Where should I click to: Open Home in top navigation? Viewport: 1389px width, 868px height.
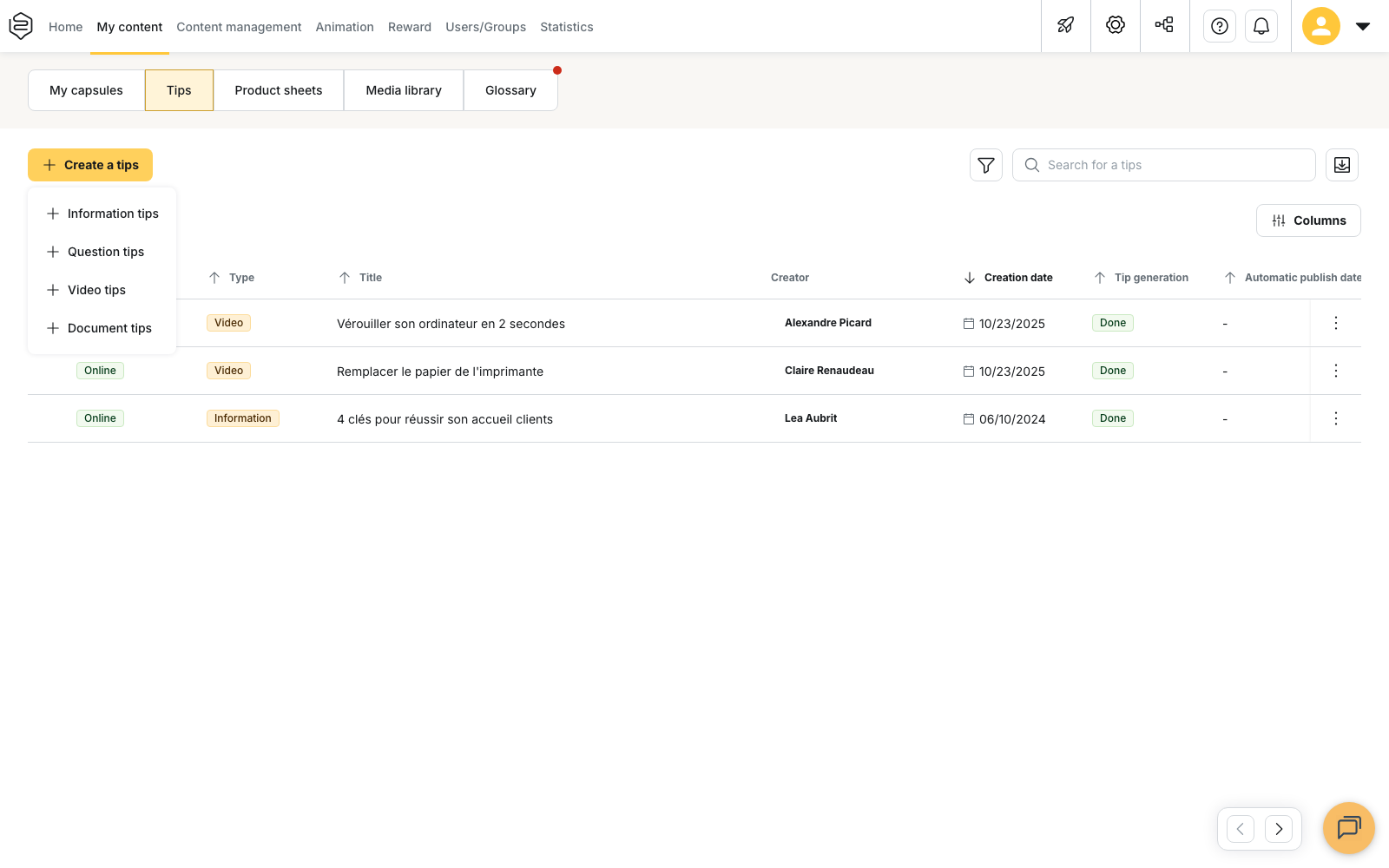(x=66, y=27)
